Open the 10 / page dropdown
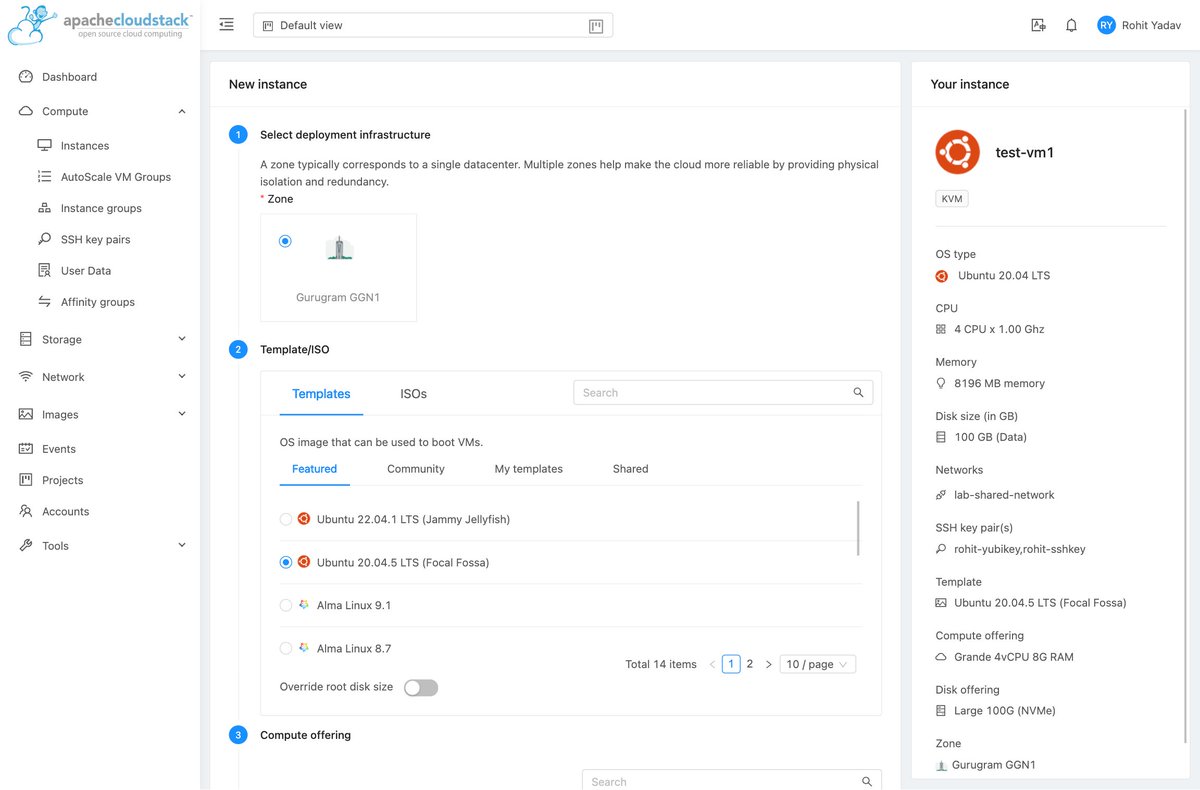This screenshot has width=1200, height=790. (x=818, y=663)
